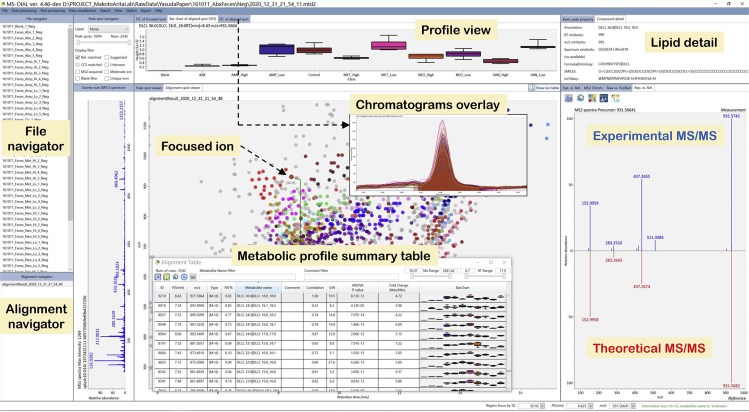Screen dimensions: 749x412
Task: Enable the Blank filter checkbox
Action: click(77, 78)
